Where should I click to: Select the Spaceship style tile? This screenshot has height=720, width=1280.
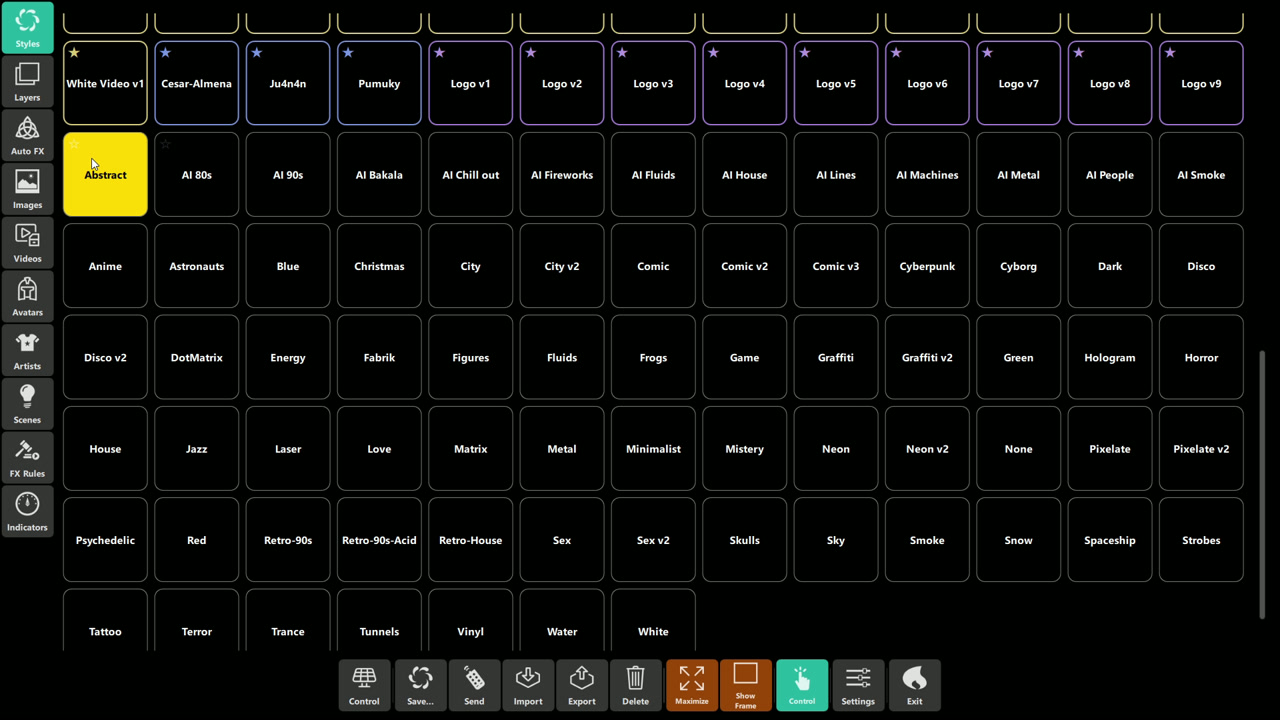(x=1110, y=540)
